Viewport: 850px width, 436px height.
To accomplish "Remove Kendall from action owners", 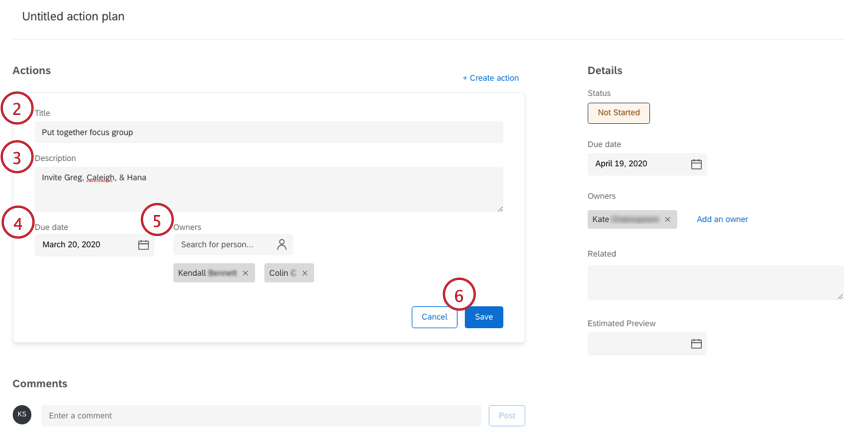I will click(x=246, y=273).
